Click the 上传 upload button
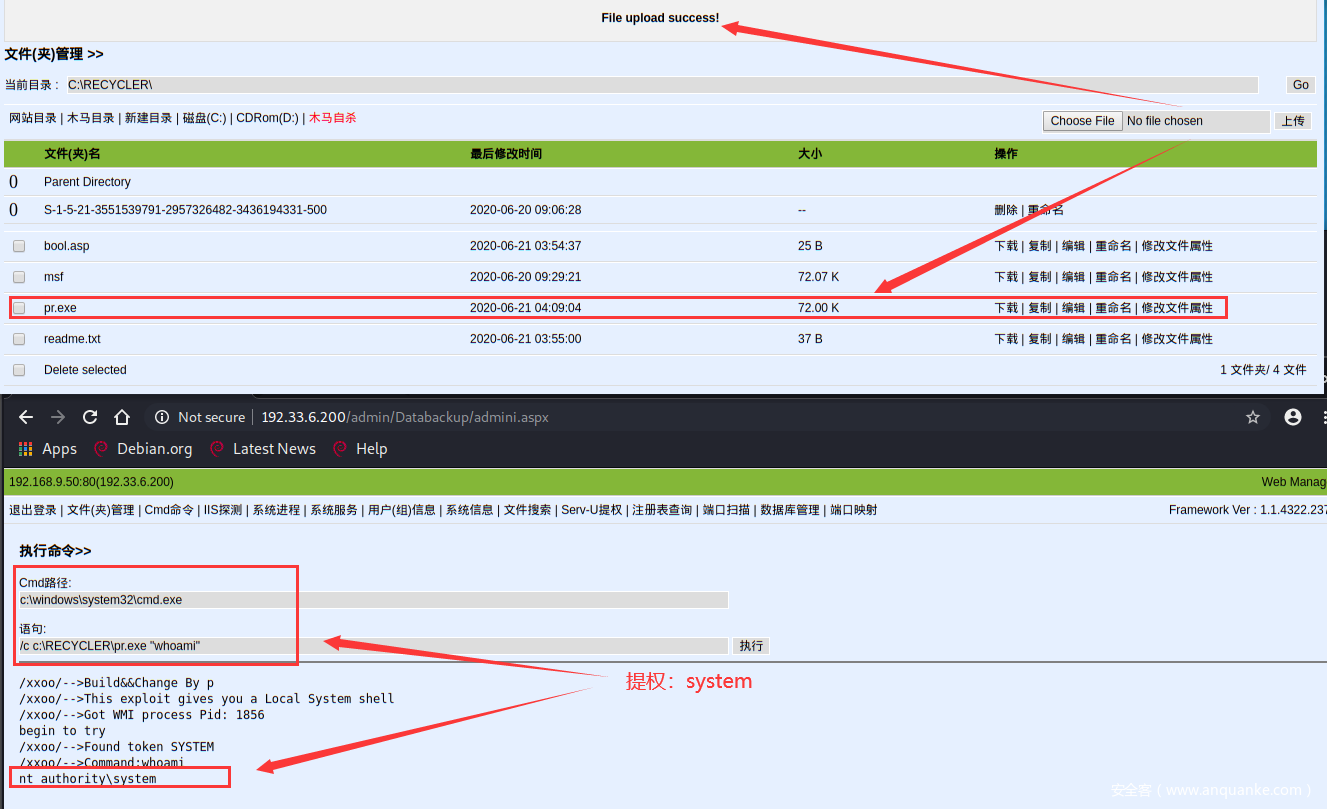This screenshot has height=809, width=1327. (1293, 121)
